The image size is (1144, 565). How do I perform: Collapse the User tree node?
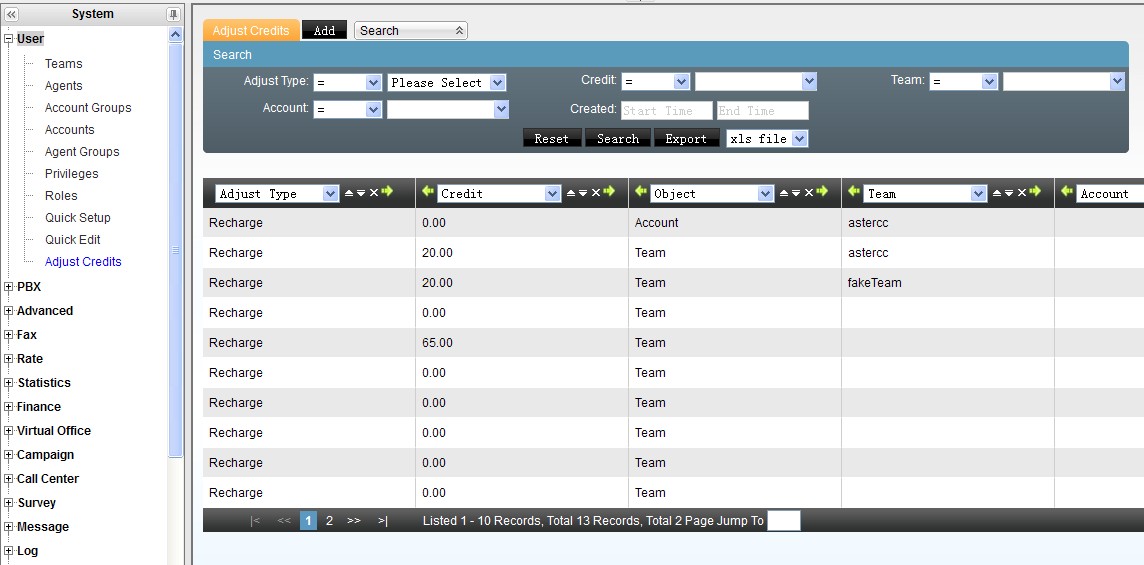(9, 39)
